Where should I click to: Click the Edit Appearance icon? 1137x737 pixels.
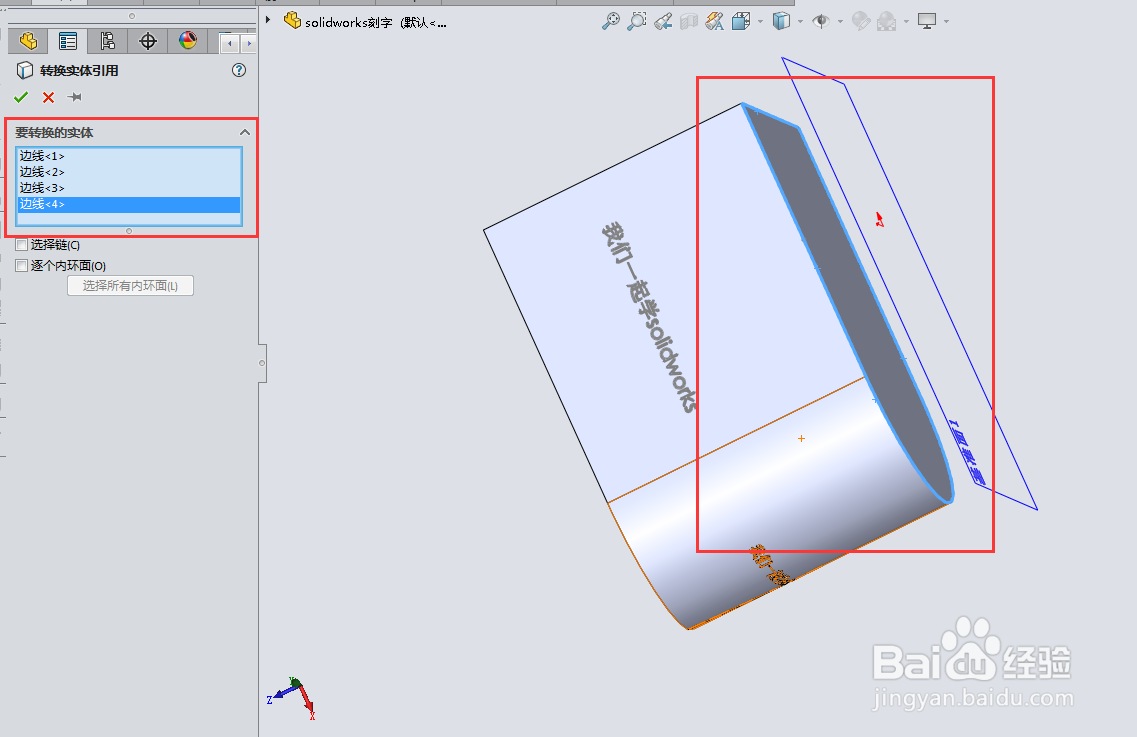pyautogui.click(x=861, y=22)
